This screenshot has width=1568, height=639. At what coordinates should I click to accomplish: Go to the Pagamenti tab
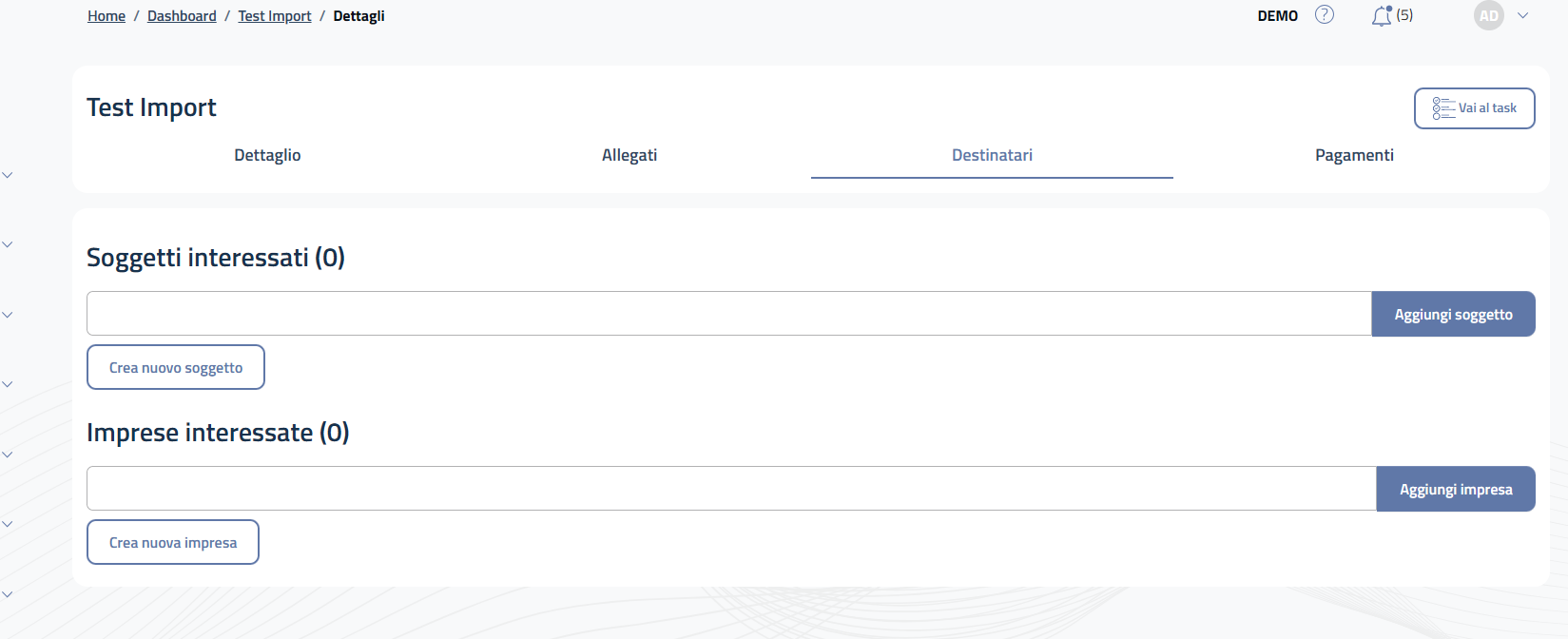tap(1354, 155)
